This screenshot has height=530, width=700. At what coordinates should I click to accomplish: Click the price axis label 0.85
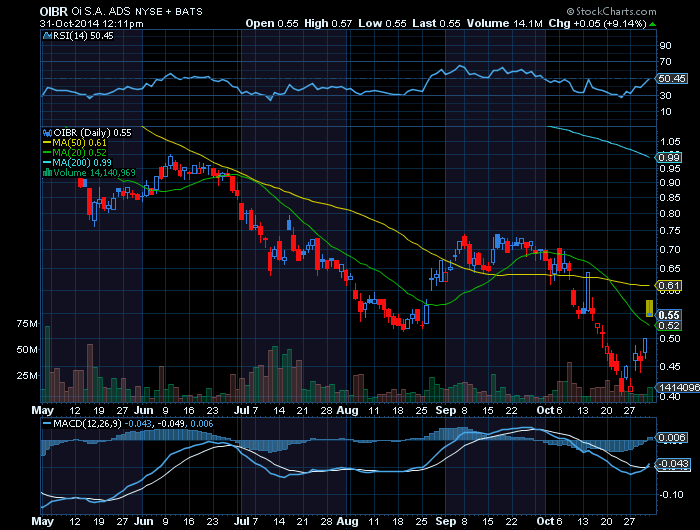[x=670, y=198]
